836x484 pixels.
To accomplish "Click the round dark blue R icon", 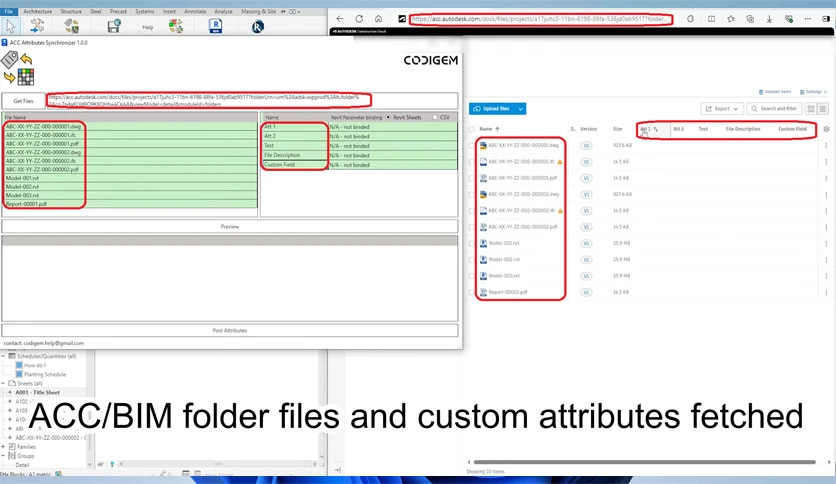I will [x=258, y=26].
